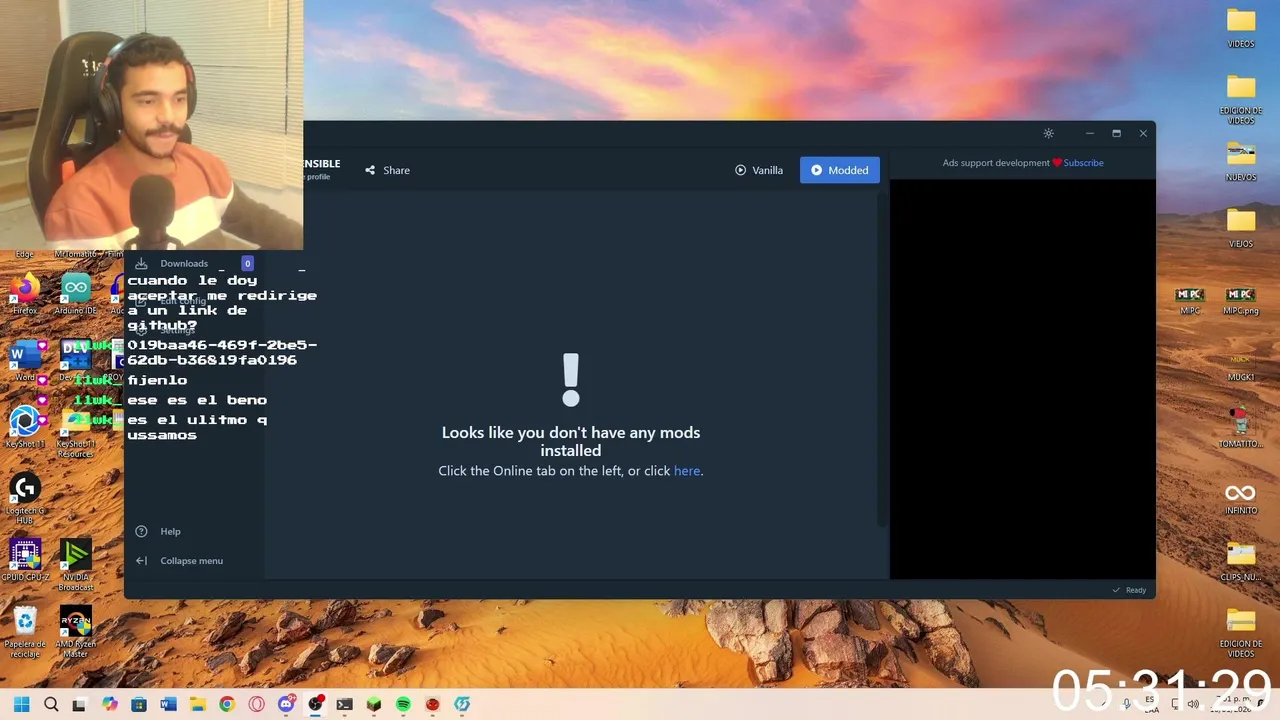Switch to OBS Studio in the taskbar

click(x=315, y=704)
